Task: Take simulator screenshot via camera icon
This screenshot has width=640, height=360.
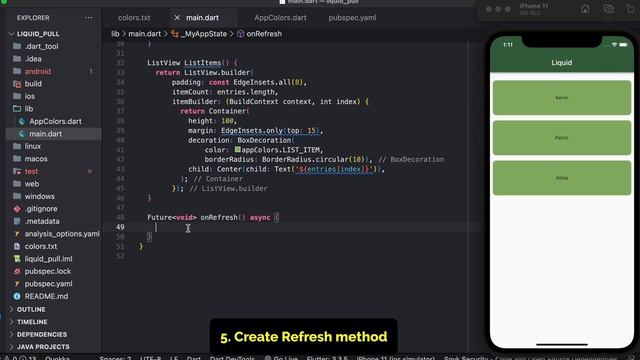Action: pyautogui.click(x=608, y=9)
